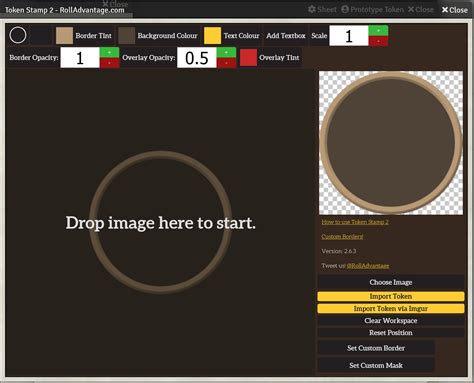The width and height of the screenshot is (474, 383).
Task: Click the dark square shape icon beside the circle
Action: (41, 36)
